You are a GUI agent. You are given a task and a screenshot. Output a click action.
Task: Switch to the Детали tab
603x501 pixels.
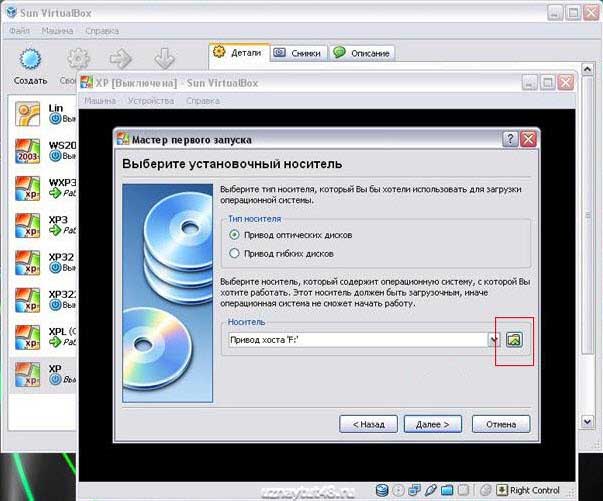(239, 52)
